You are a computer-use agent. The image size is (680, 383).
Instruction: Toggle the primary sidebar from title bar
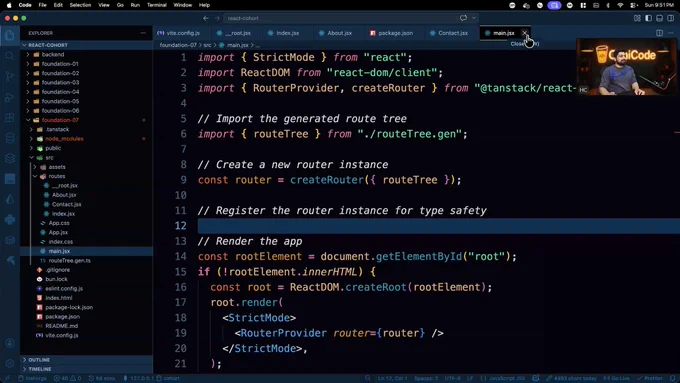click(x=648, y=18)
